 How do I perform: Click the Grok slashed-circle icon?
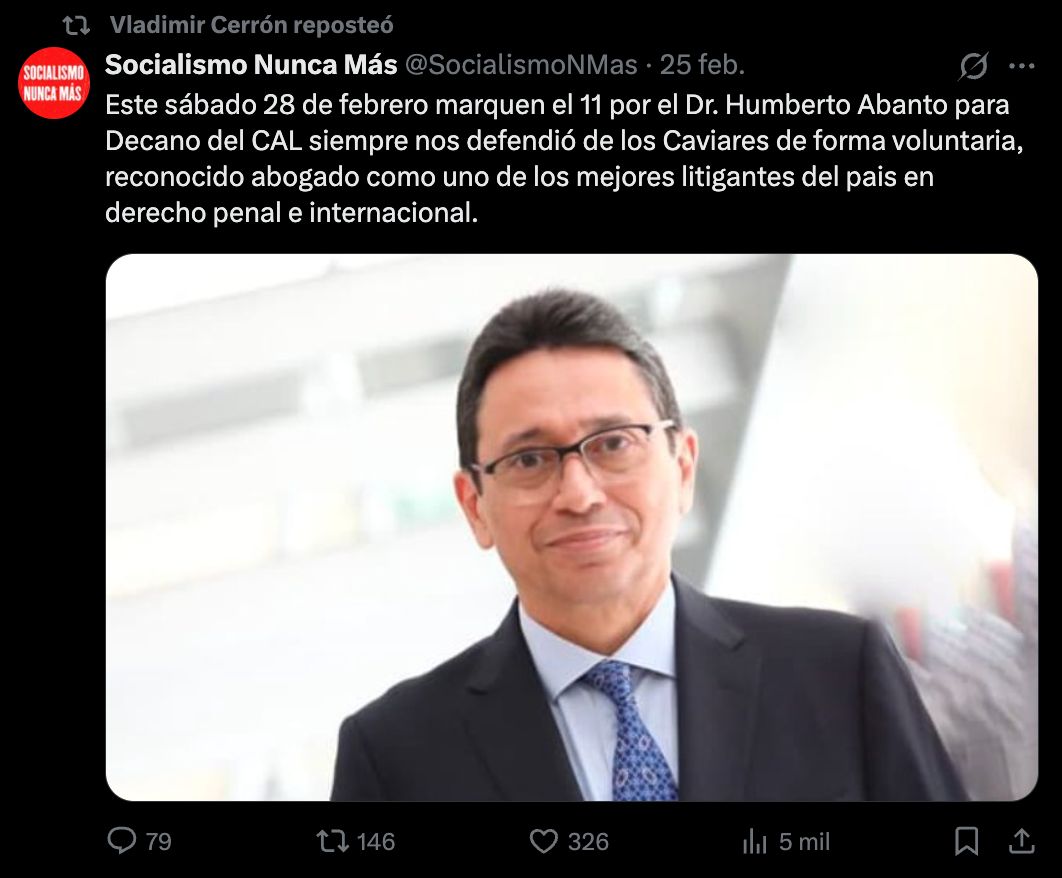[x=973, y=66]
